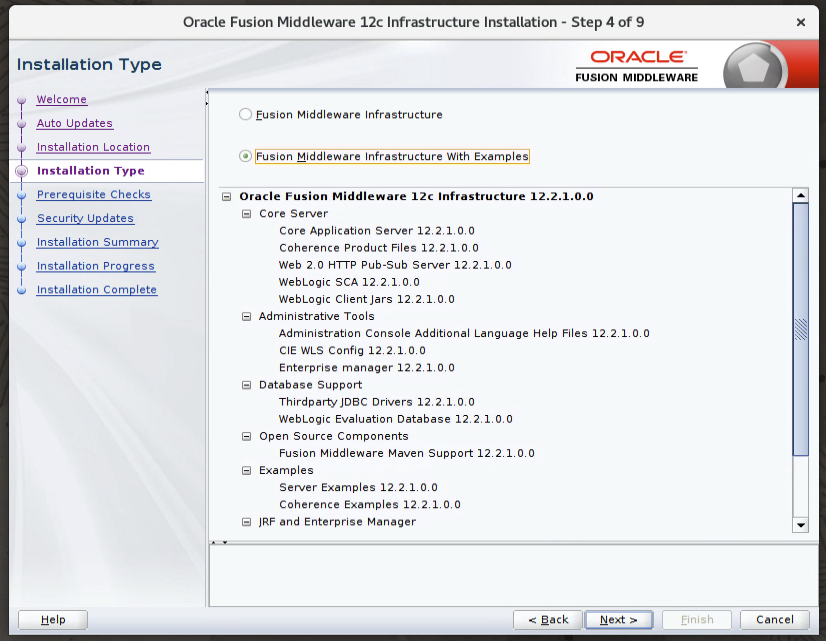Select Thirdparty JDBC Drivers 12.2.1.0.0
Screen dimensions: 826x641
(377, 402)
